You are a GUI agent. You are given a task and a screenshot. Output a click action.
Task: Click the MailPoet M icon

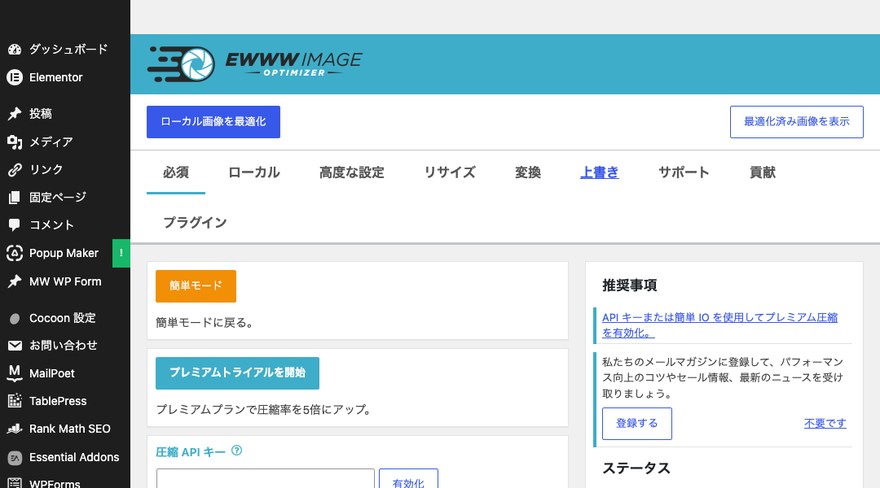pyautogui.click(x=15, y=373)
